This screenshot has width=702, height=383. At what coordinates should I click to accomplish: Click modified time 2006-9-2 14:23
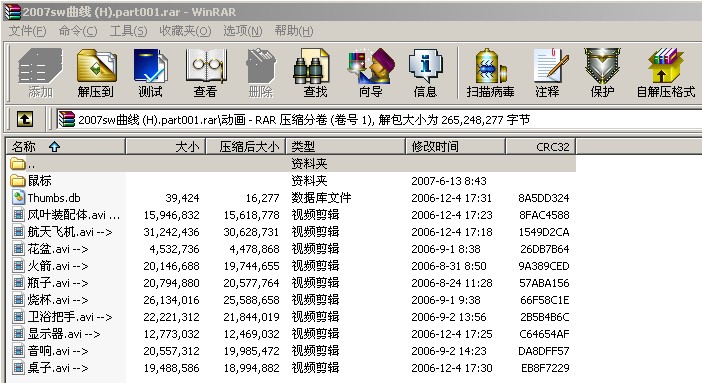click(449, 351)
